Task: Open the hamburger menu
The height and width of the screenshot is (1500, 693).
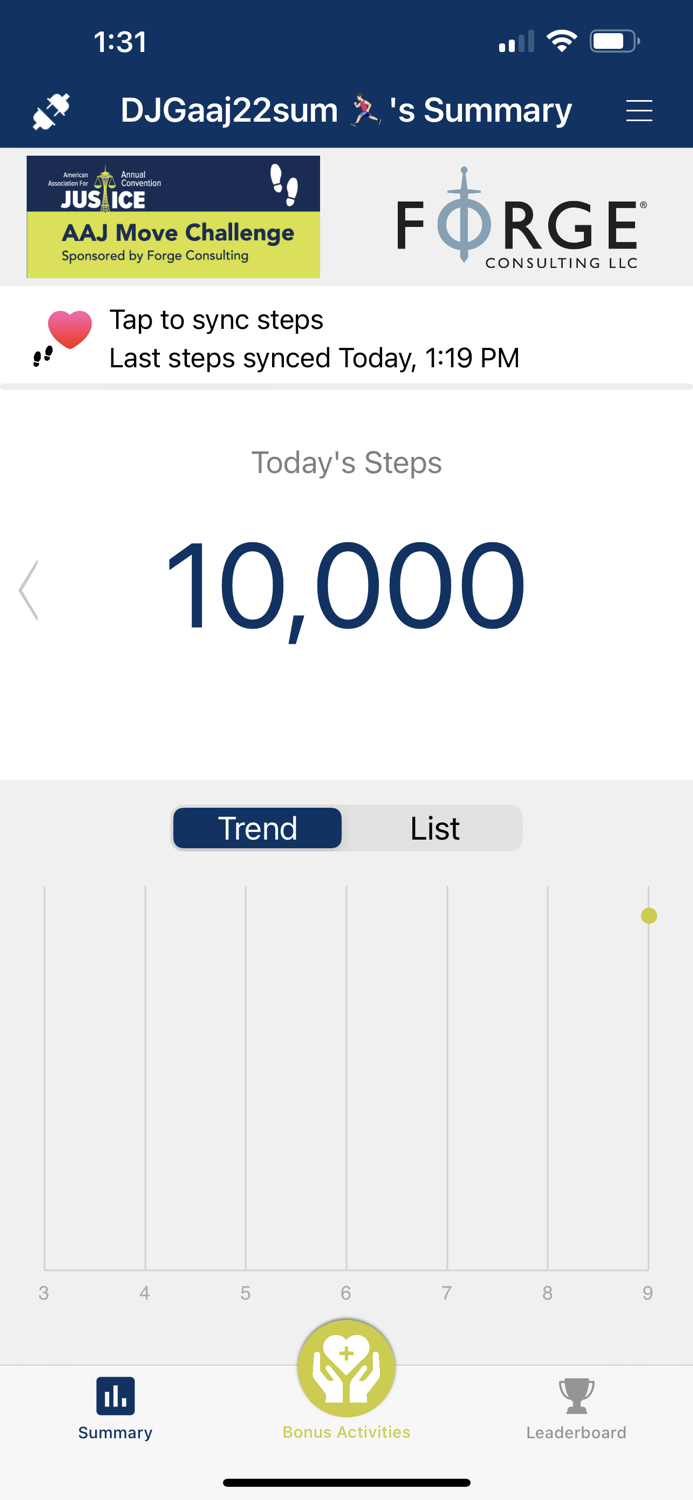Action: click(x=639, y=111)
